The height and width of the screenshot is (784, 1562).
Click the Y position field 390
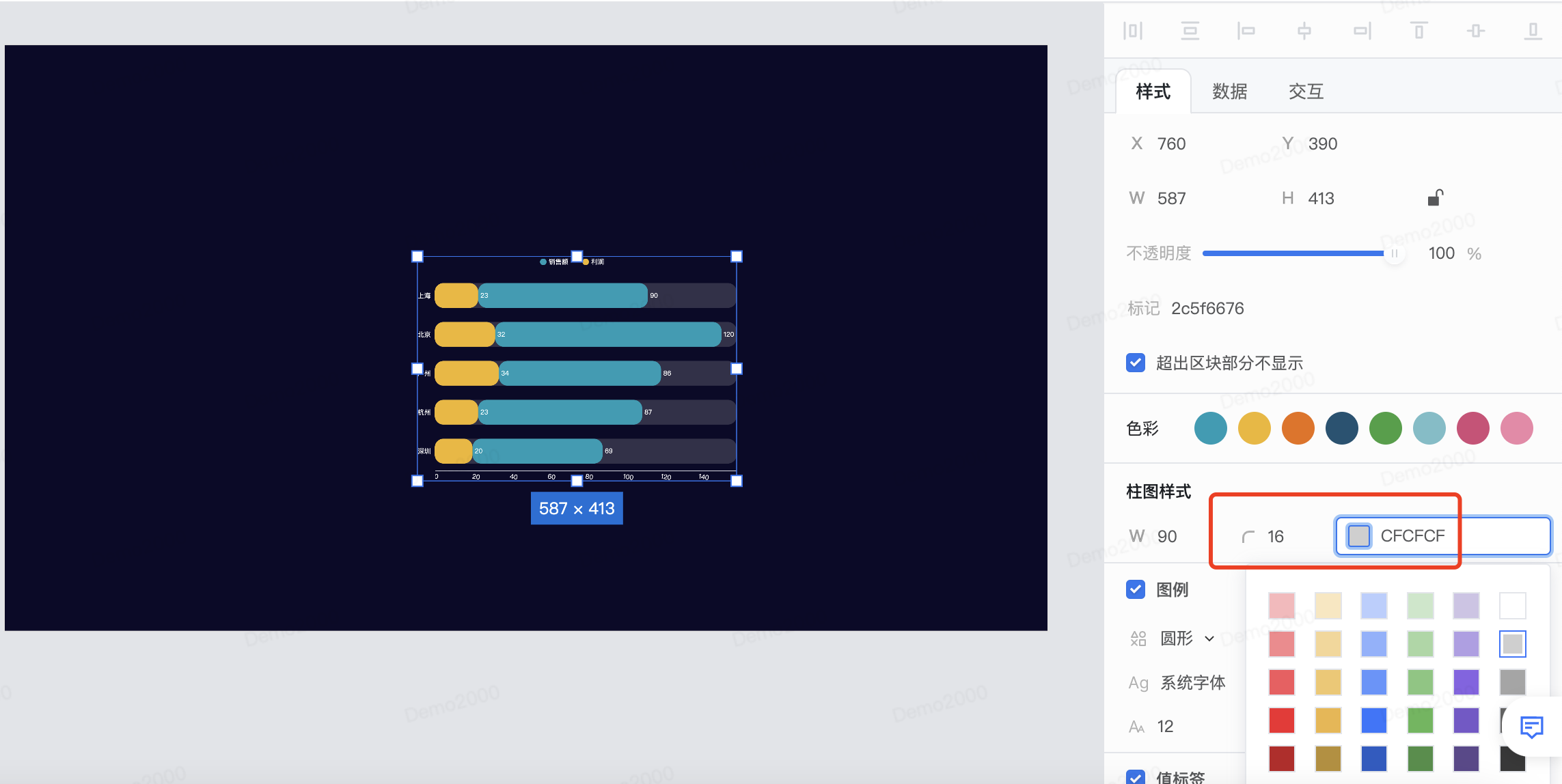(x=1323, y=144)
